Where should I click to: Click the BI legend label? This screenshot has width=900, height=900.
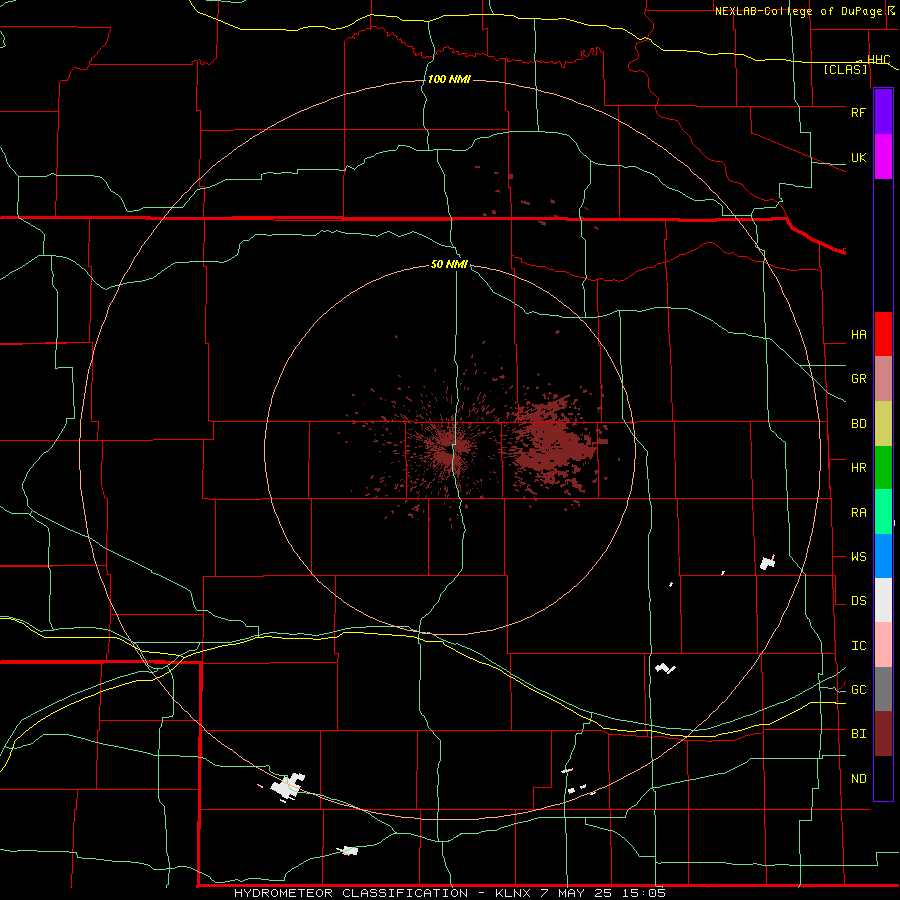coord(858,734)
